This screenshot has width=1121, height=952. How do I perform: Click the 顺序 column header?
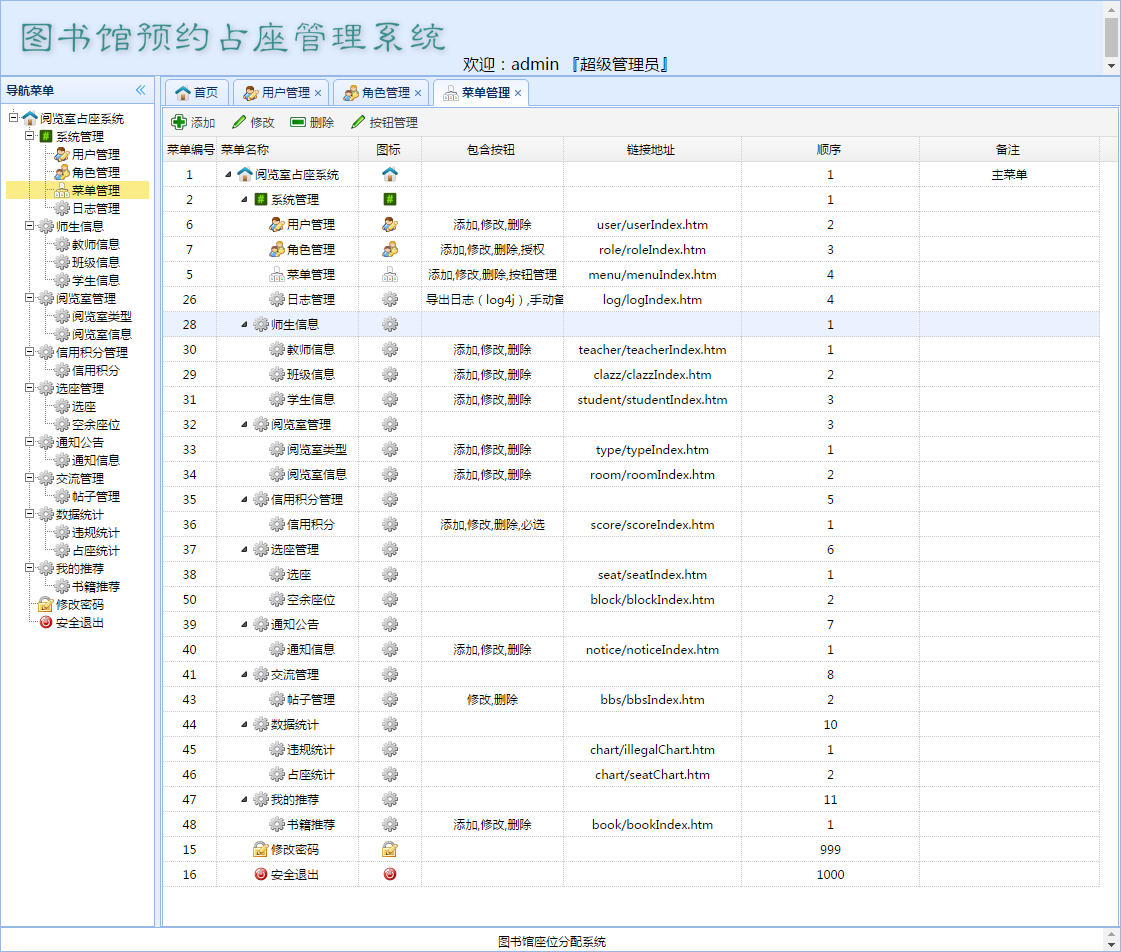pyautogui.click(x=829, y=149)
